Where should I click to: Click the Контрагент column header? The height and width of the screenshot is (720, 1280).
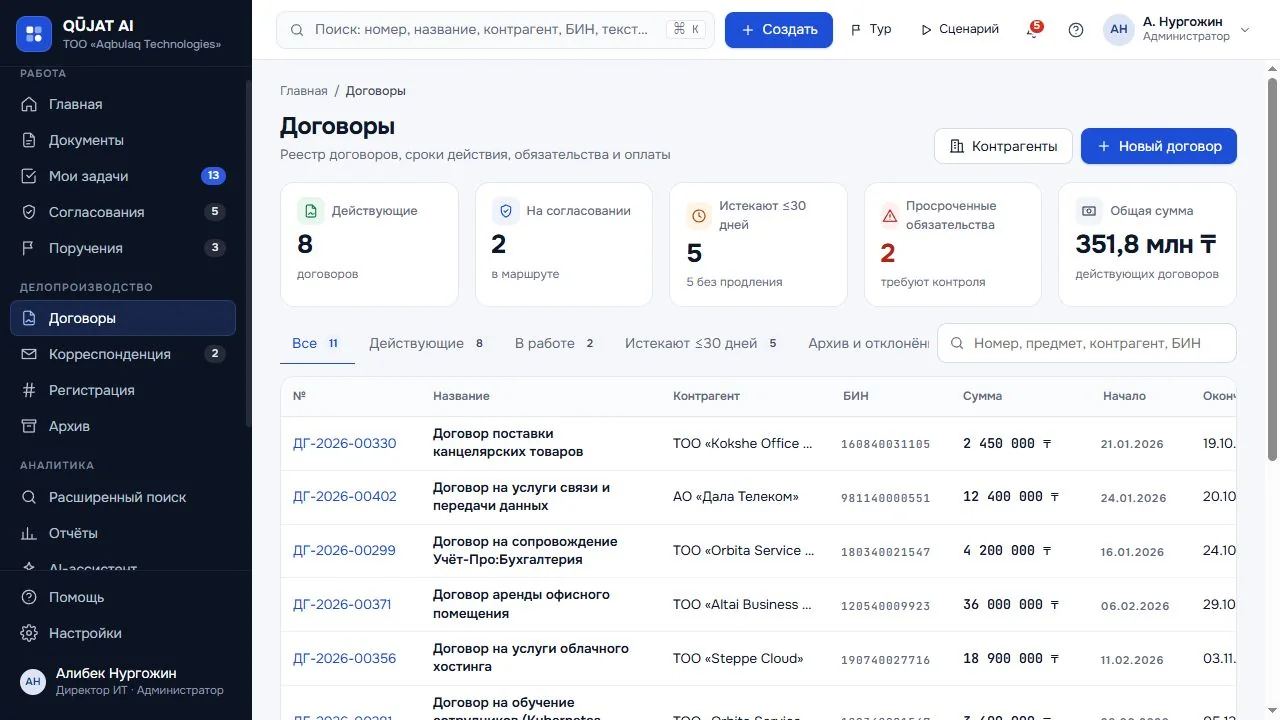(706, 396)
